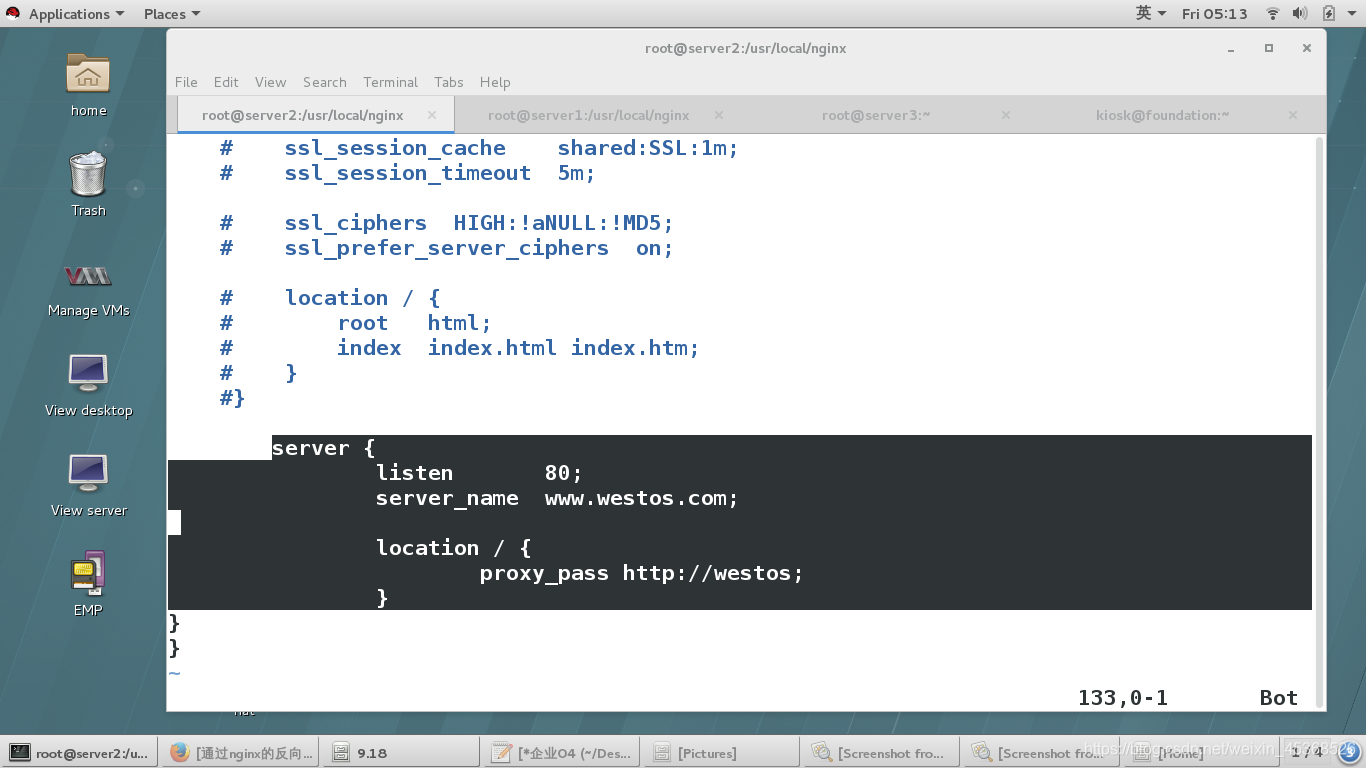Open the terminal Help menu

[x=495, y=82]
